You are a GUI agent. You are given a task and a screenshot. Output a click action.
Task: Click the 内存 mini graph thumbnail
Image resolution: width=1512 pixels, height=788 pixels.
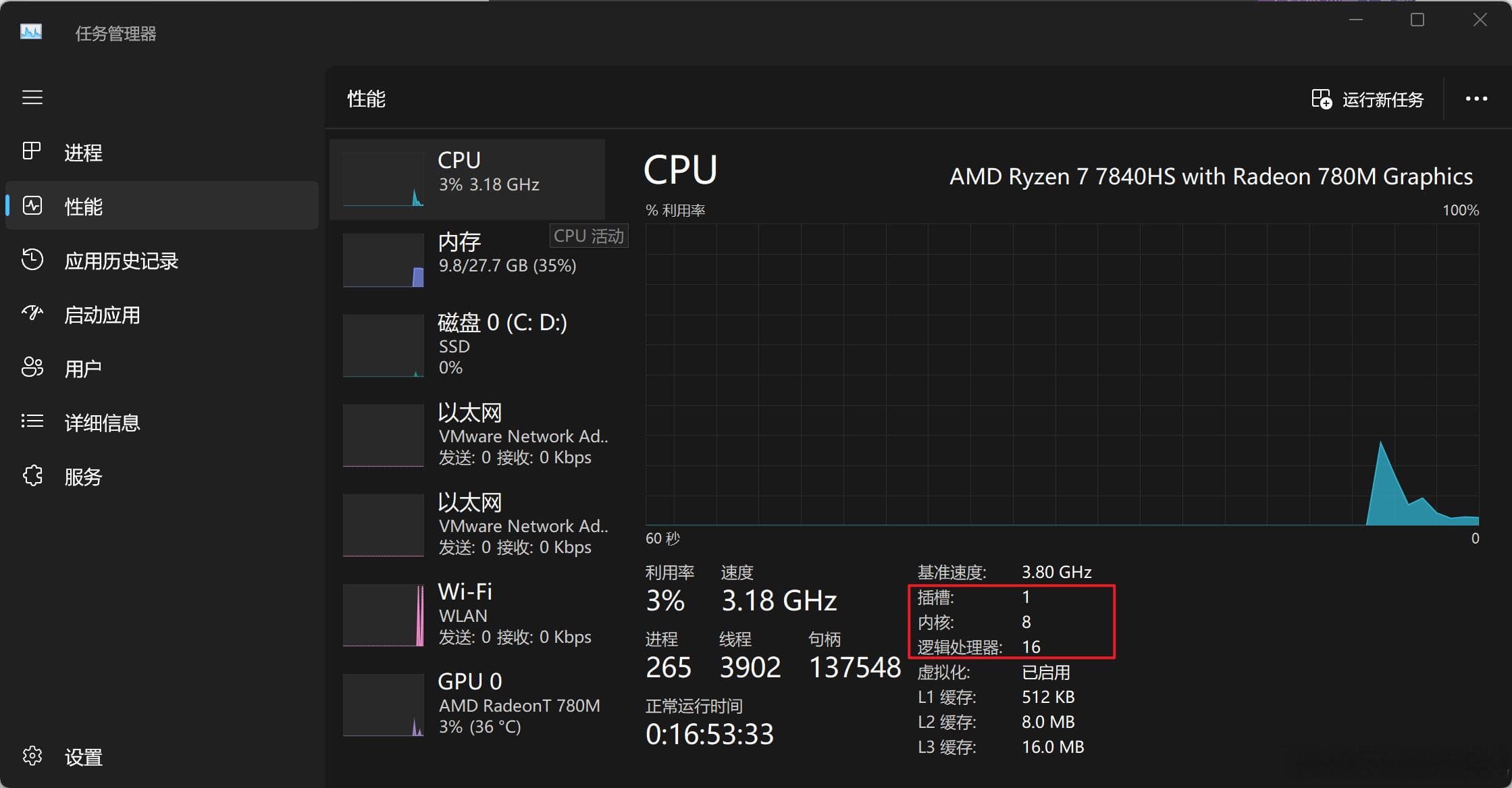coord(383,260)
